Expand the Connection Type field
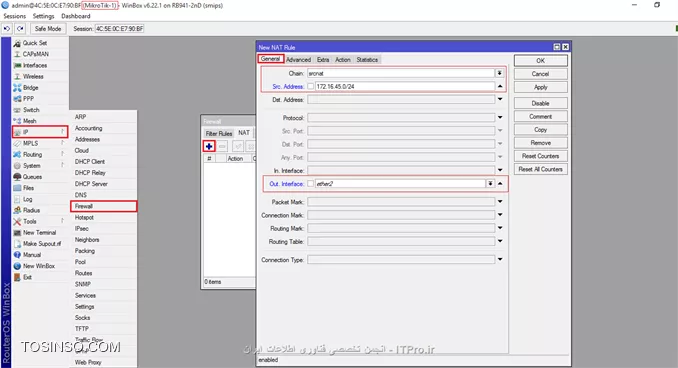 [500, 259]
